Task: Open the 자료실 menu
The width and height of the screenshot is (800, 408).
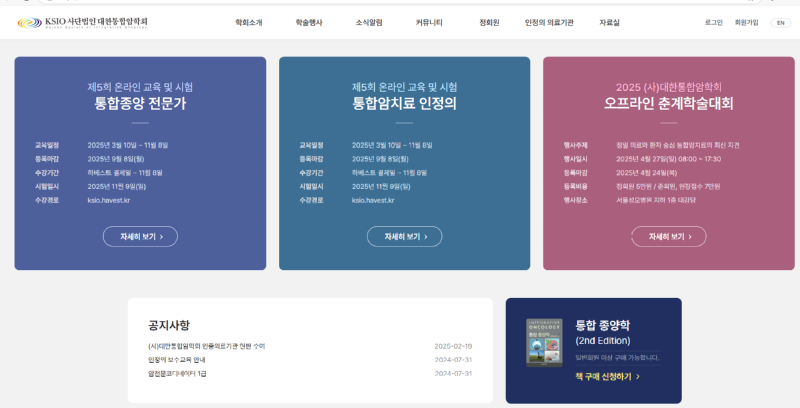Action: pos(609,22)
